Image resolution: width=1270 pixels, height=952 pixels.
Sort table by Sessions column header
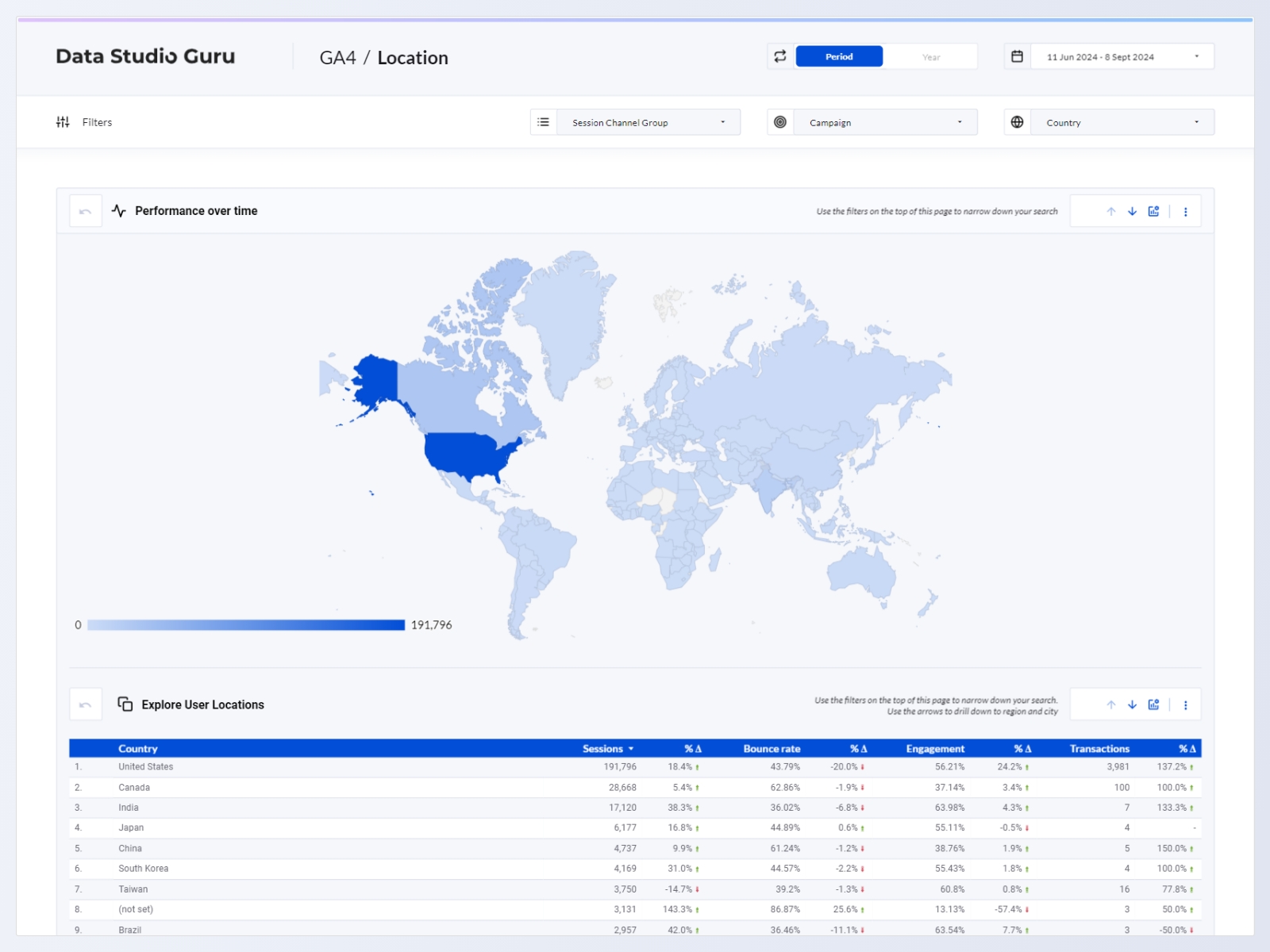coord(603,749)
